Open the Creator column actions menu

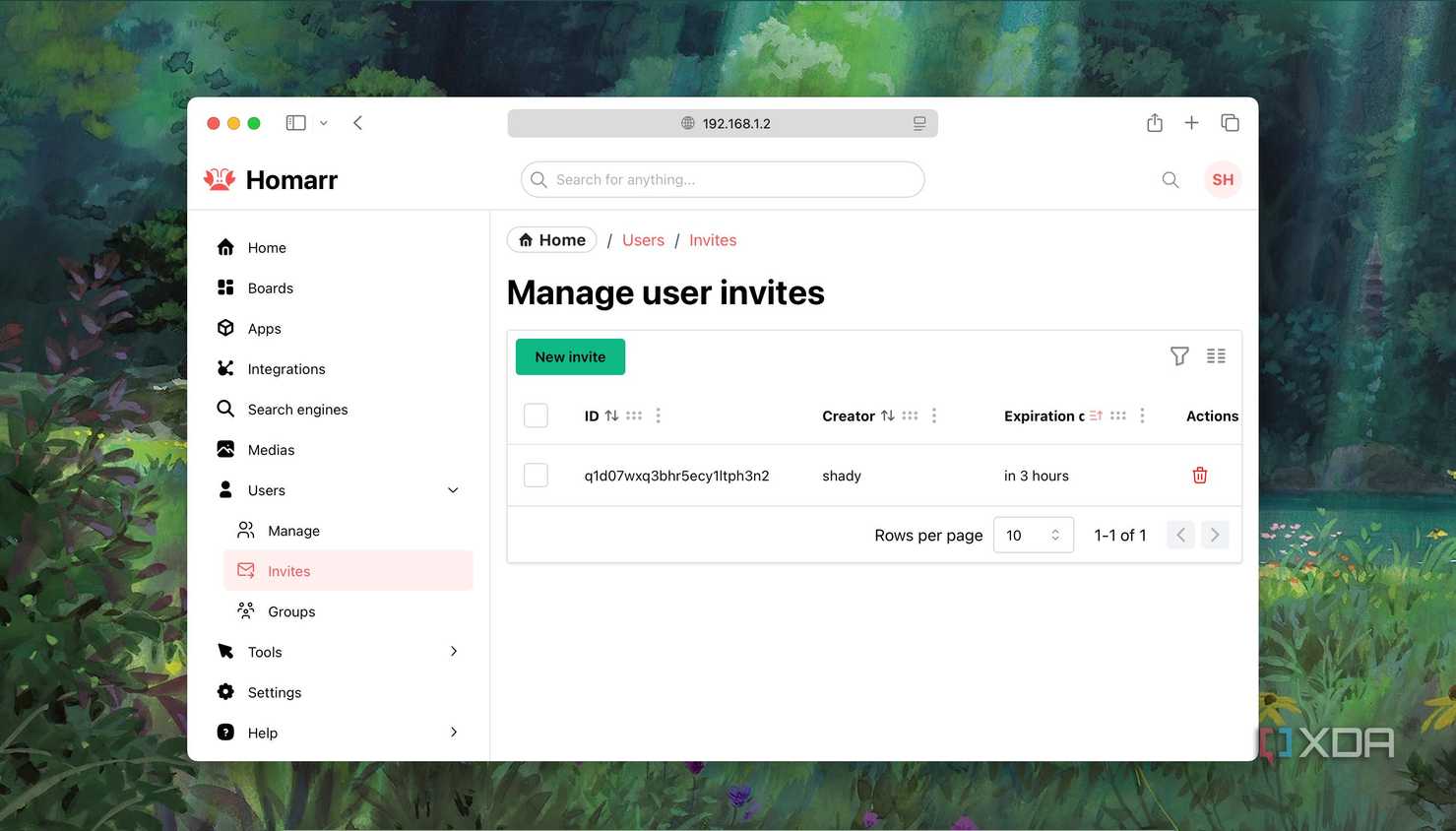(934, 415)
